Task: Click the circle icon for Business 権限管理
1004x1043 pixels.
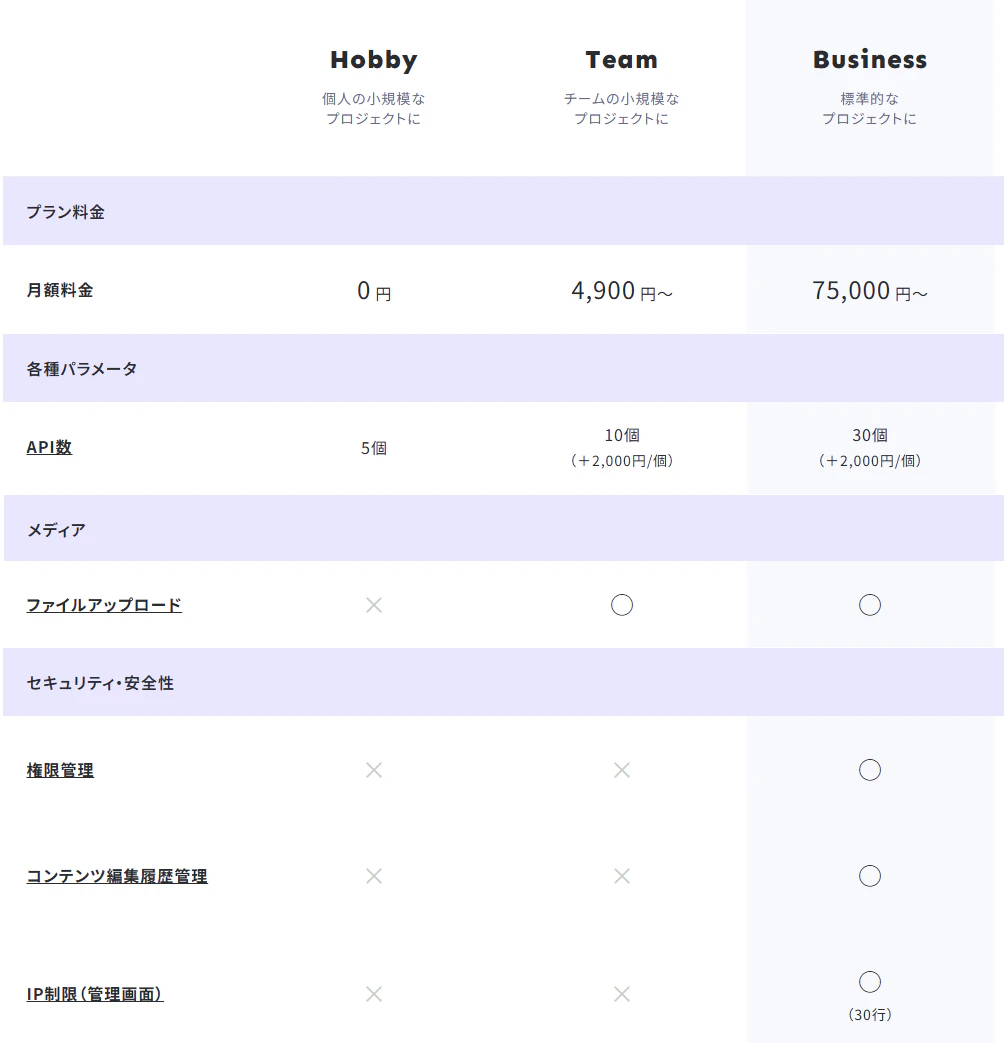Action: [870, 770]
